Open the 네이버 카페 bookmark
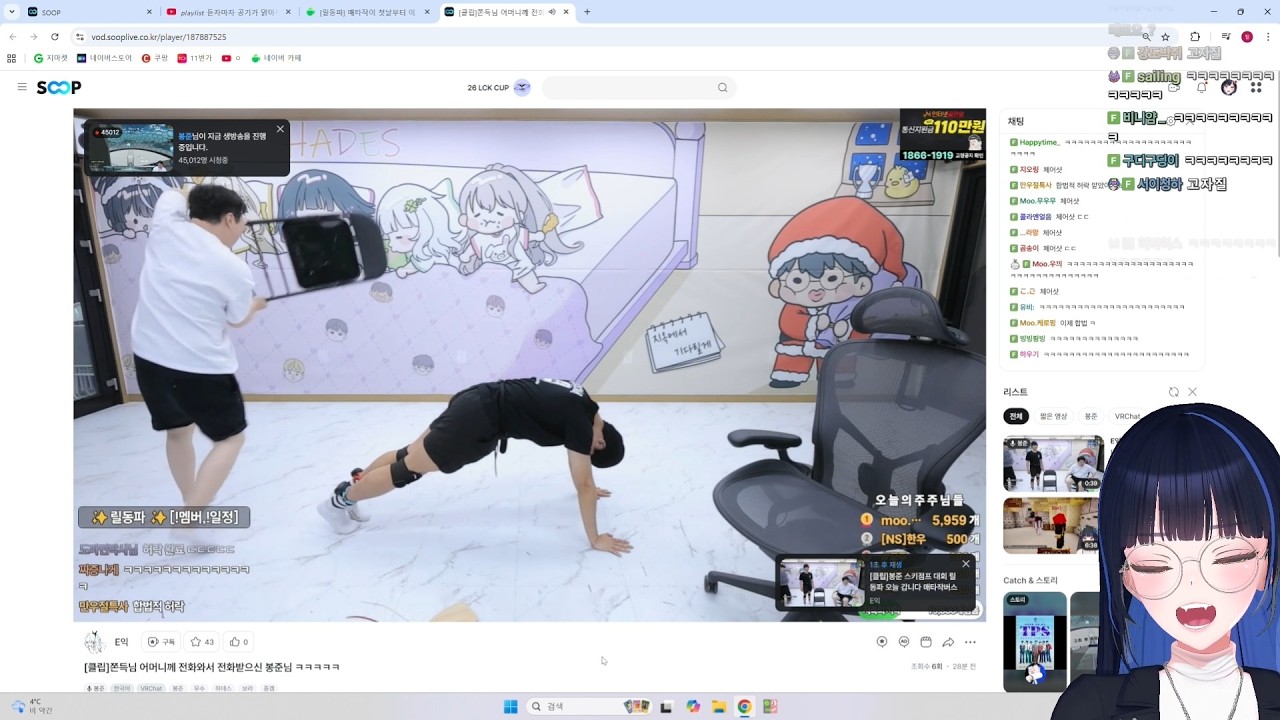The height and width of the screenshot is (720, 1280). [277, 58]
